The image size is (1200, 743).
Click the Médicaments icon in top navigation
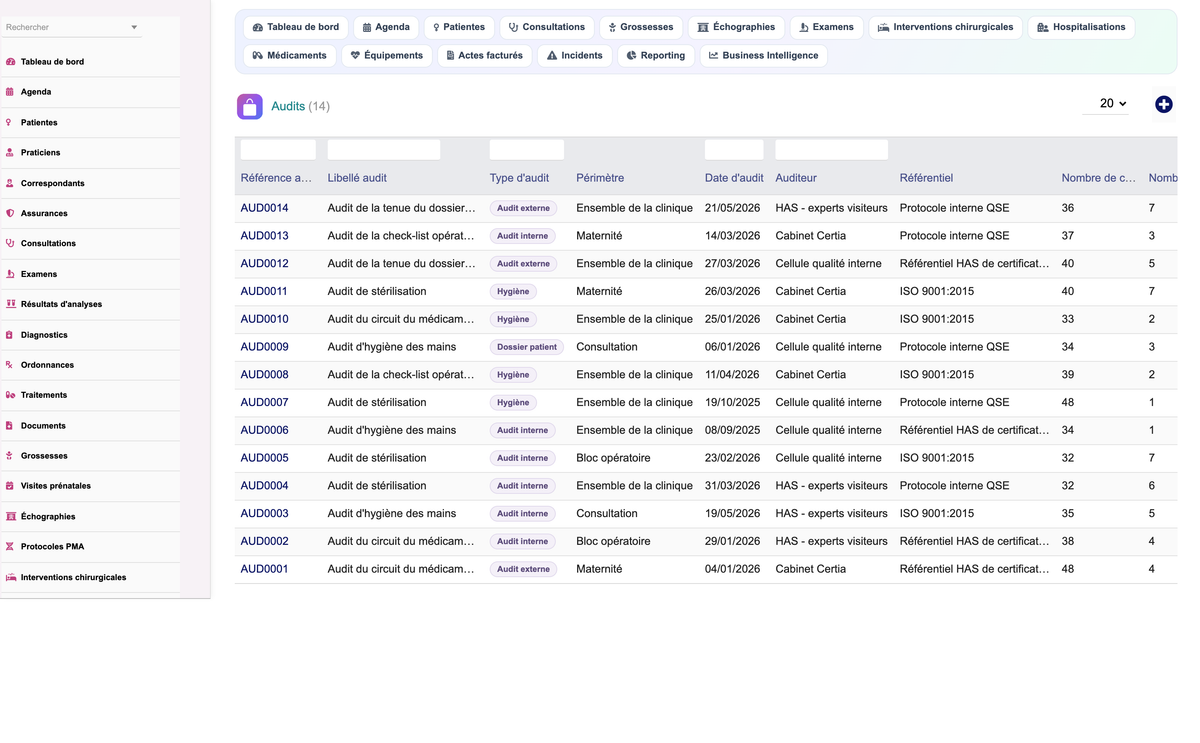[257, 56]
